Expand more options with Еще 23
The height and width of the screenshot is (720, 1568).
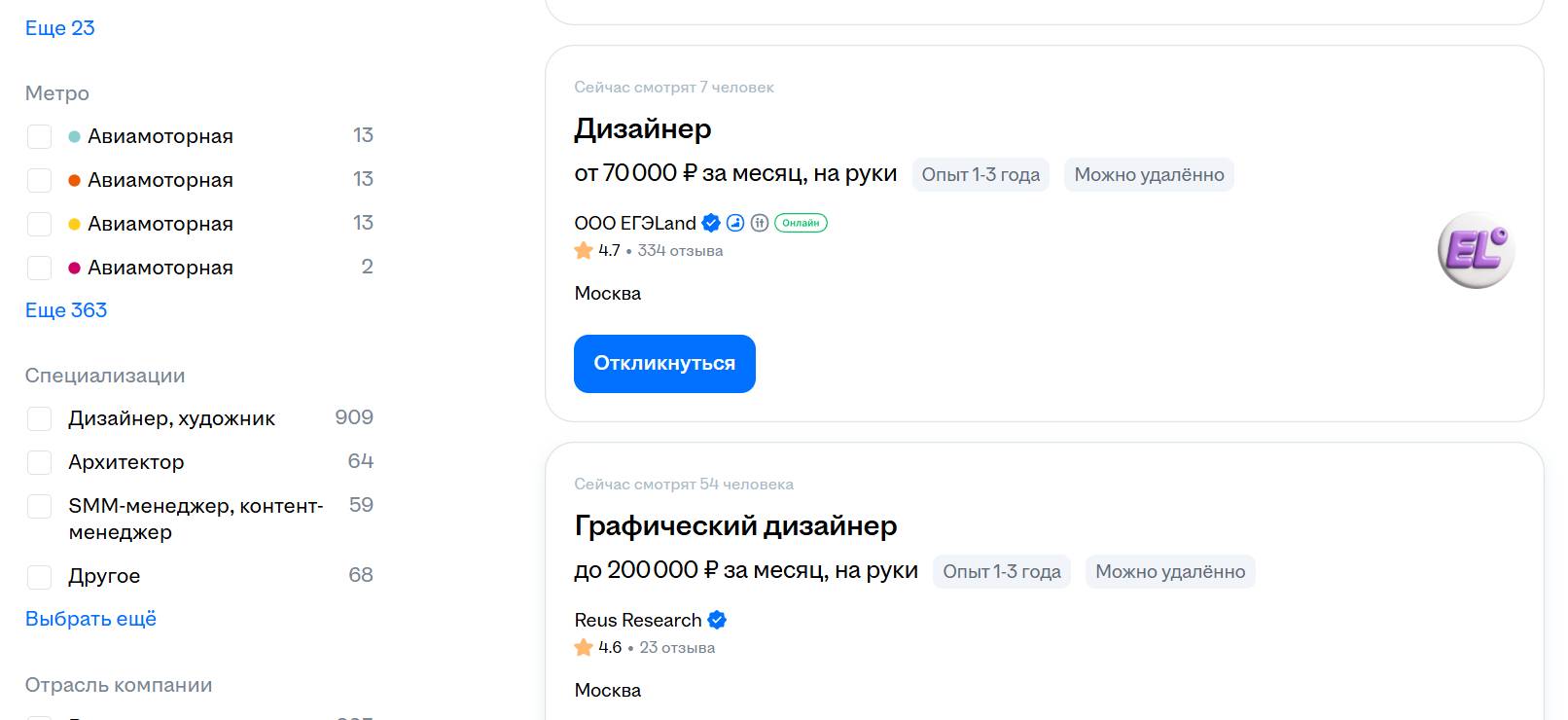[x=59, y=28]
